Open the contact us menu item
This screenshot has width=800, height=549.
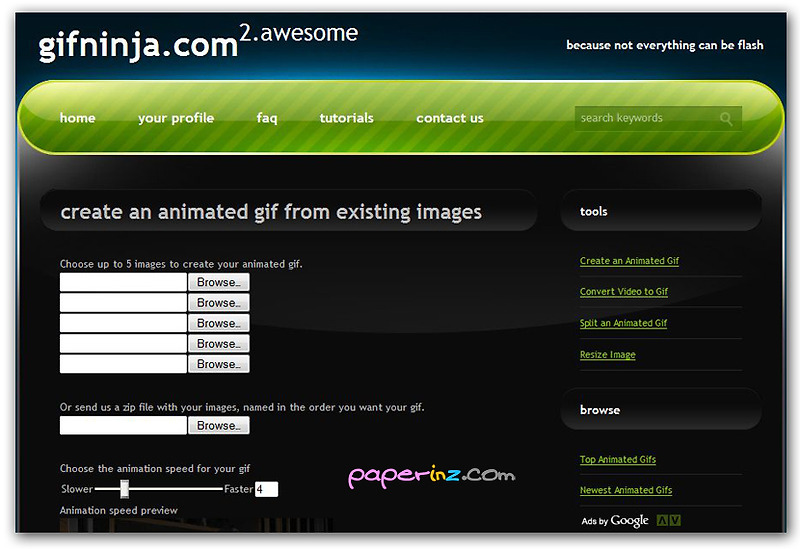coord(450,118)
